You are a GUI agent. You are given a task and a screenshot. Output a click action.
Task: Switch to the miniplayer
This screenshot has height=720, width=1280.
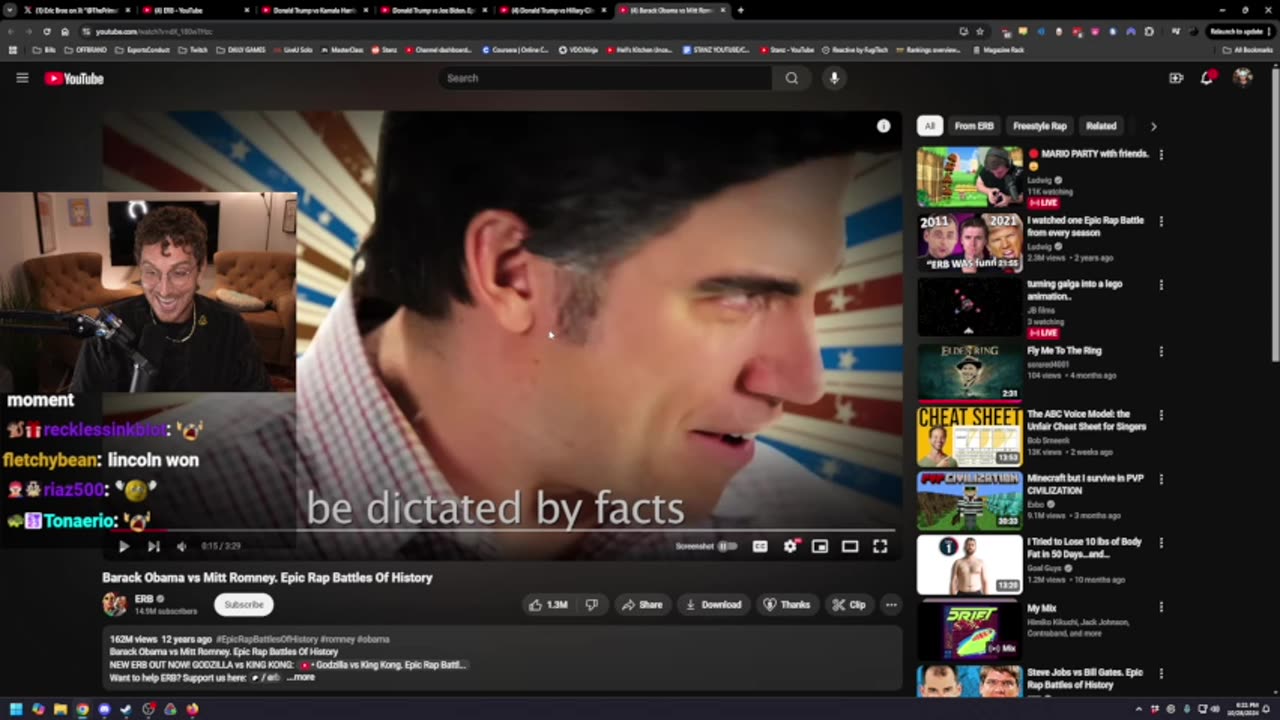[x=820, y=546]
